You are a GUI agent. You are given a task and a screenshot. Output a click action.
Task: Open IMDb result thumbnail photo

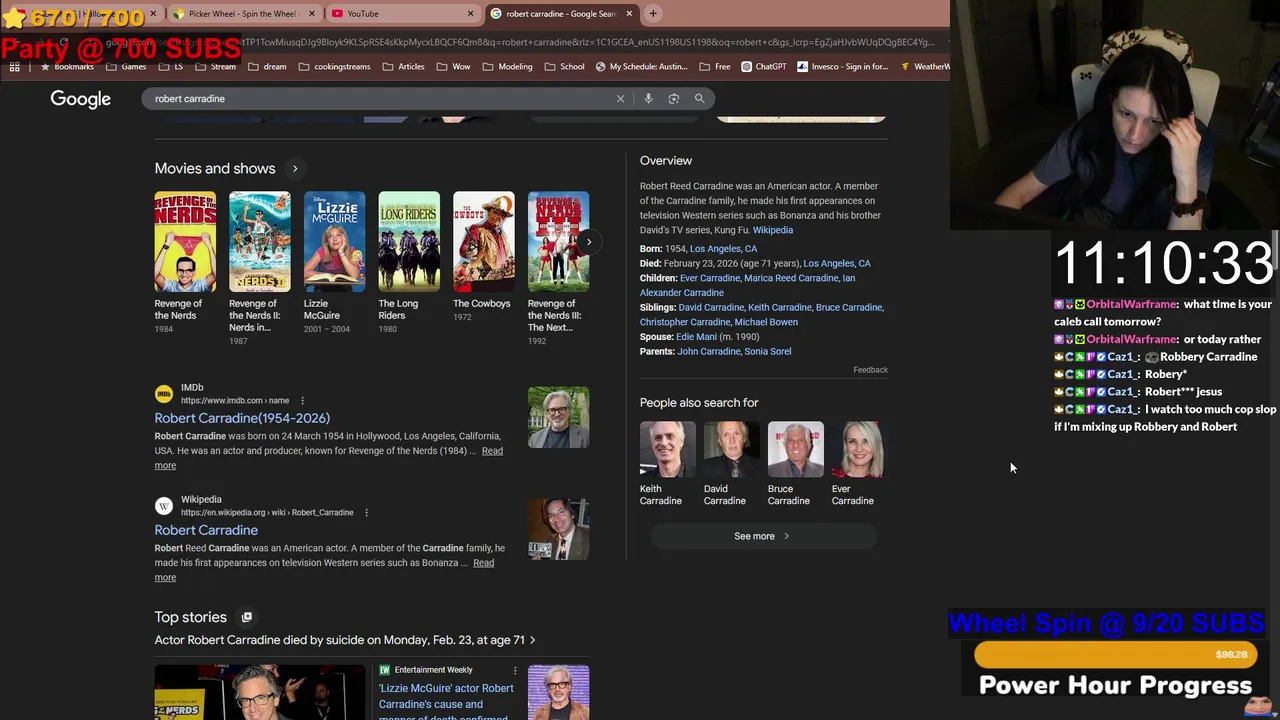pos(558,417)
